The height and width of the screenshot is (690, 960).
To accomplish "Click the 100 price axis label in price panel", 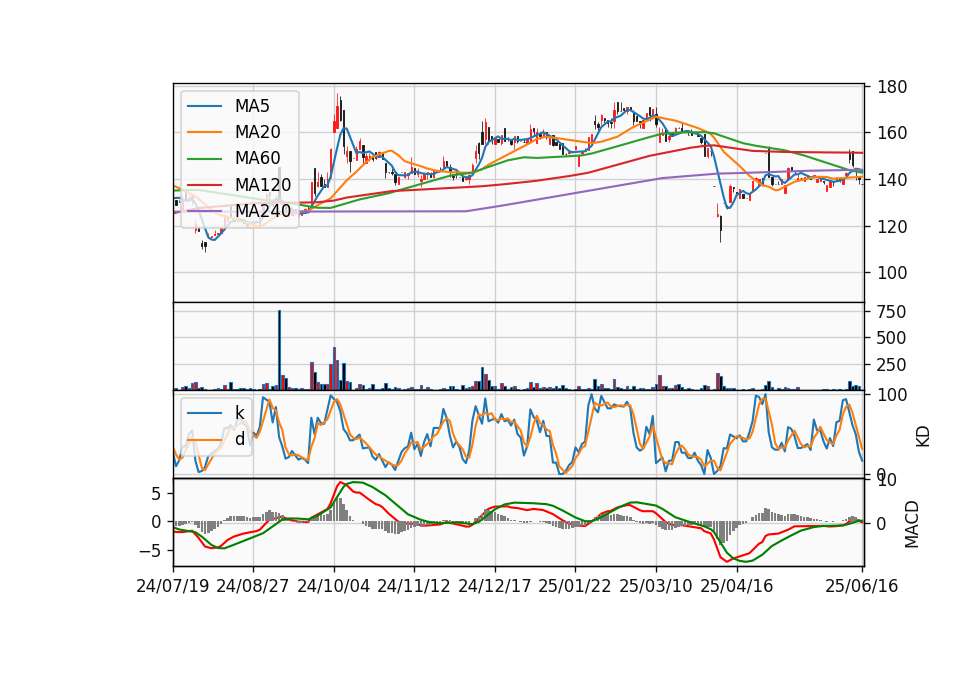I will point(892,272).
